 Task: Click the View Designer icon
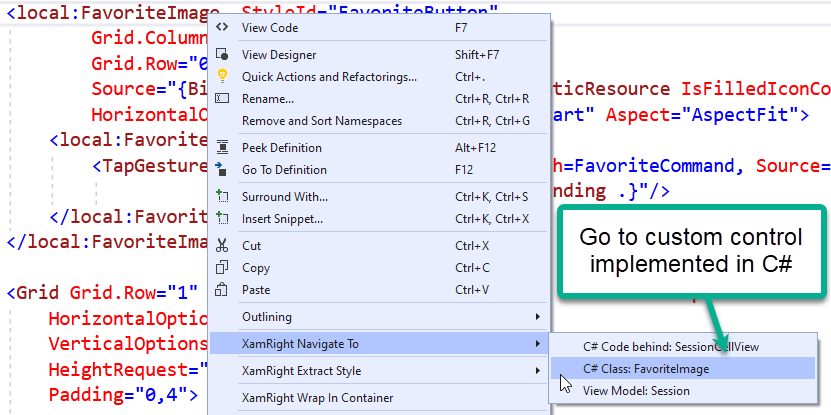pos(222,55)
